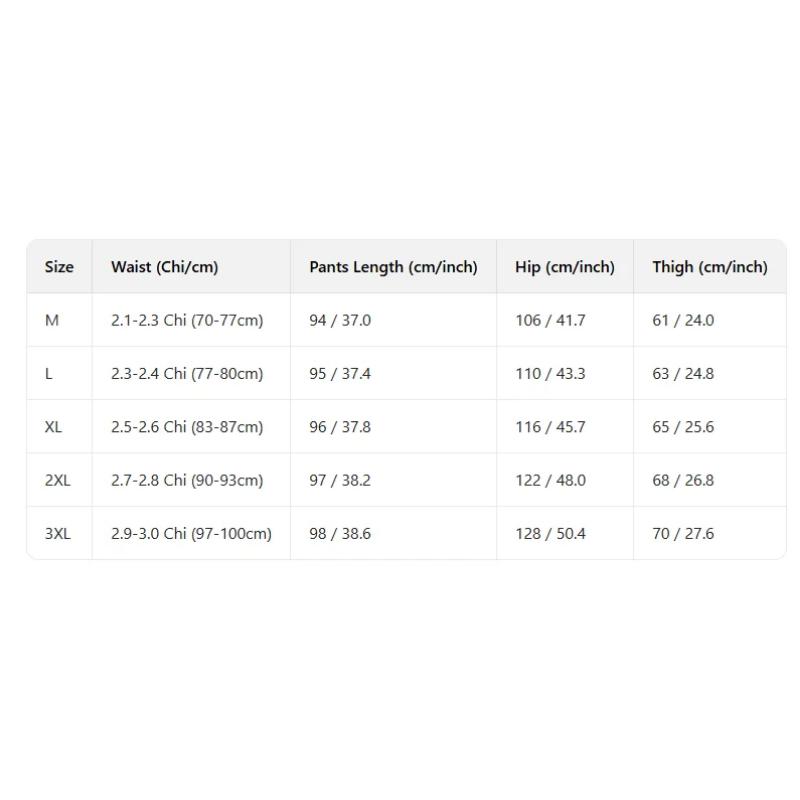Click pants length 94 / 37.0
Screen dimensions: 800x800
[x=340, y=320]
